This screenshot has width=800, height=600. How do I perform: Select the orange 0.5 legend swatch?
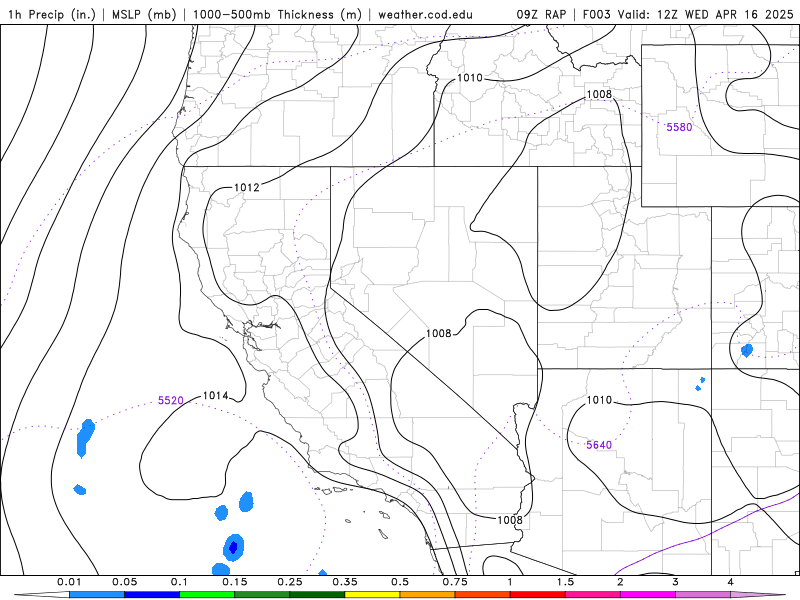[428, 595]
